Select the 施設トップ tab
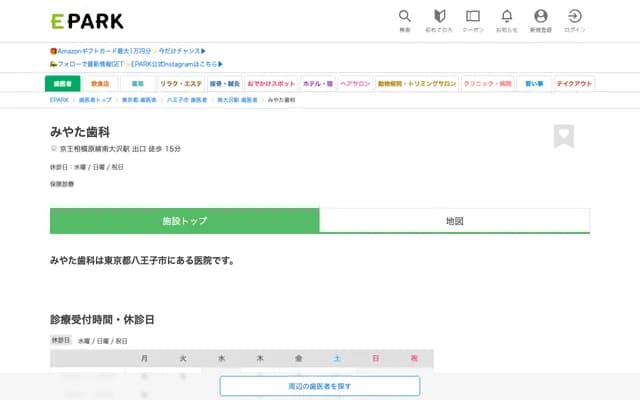This screenshot has height=400, width=640. (184, 221)
